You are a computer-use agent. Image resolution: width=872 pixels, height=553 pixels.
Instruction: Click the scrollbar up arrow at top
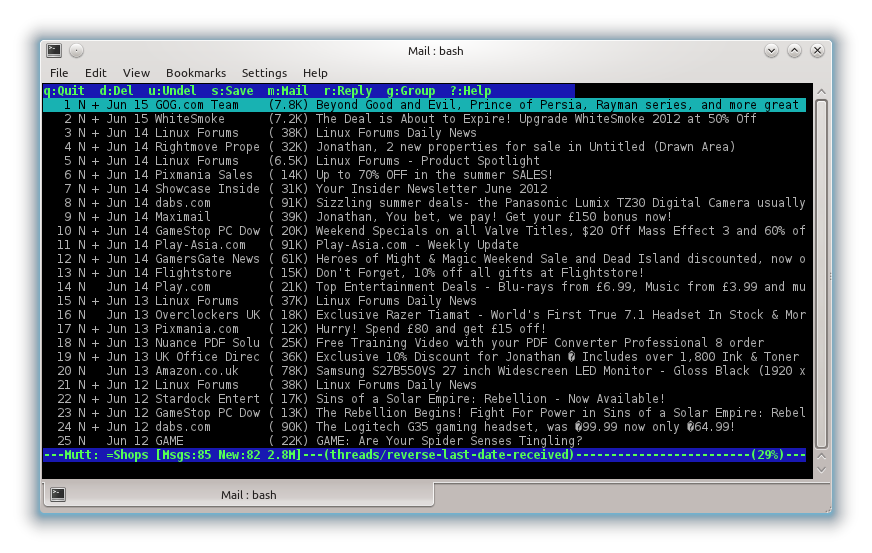pyautogui.click(x=821, y=91)
